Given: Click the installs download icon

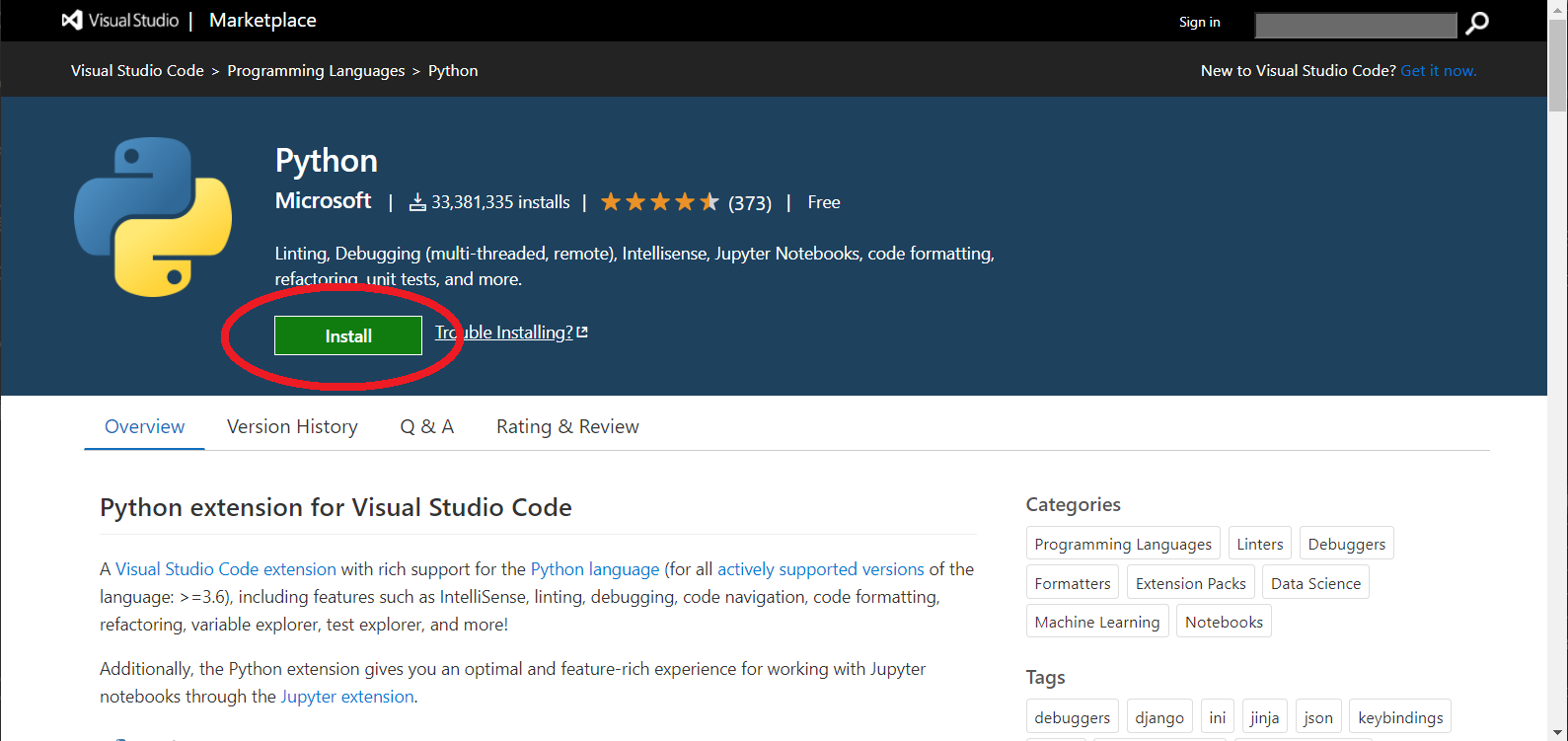Looking at the screenshot, I should [x=417, y=202].
